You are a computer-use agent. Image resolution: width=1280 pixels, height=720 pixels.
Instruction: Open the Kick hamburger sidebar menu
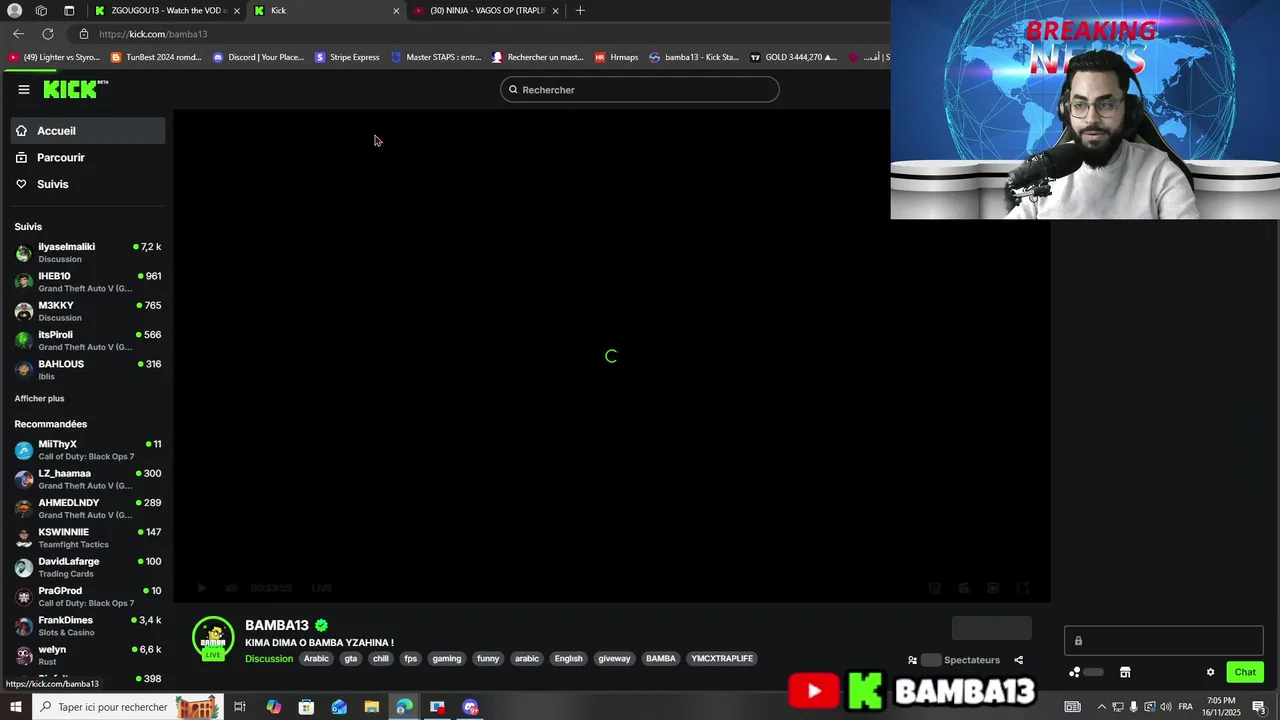pyautogui.click(x=24, y=89)
